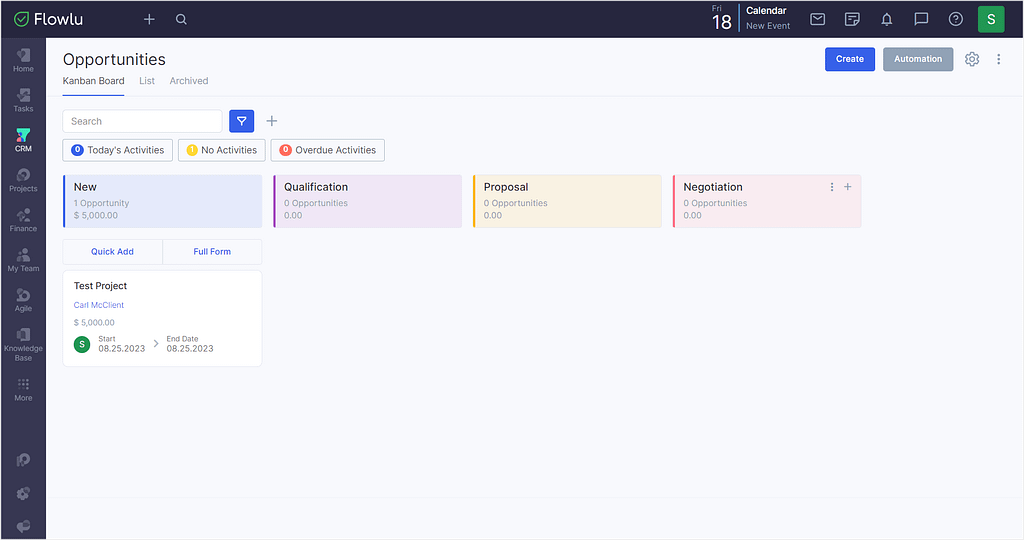Click the Flowlu logo
The image size is (1024, 540).
tap(49, 19)
